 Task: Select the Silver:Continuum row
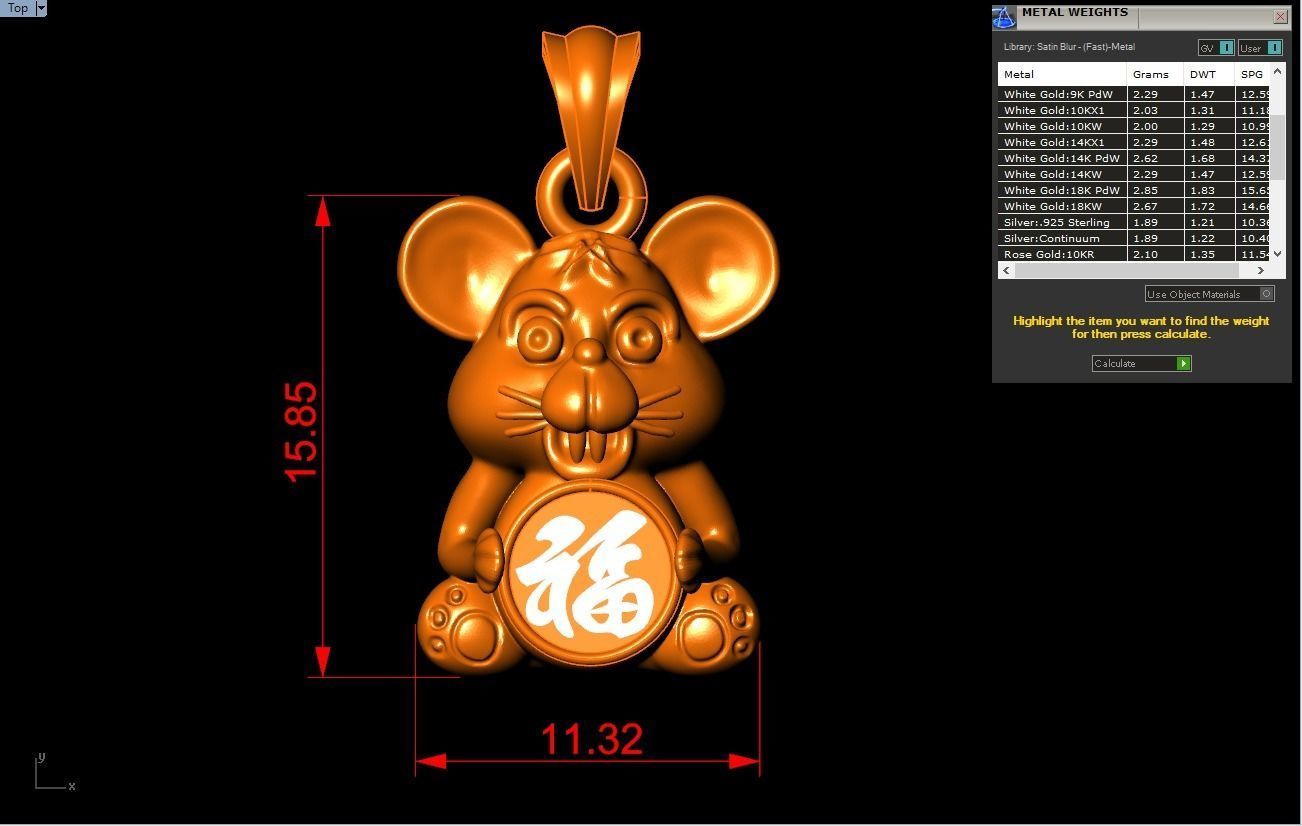pyautogui.click(x=1134, y=238)
